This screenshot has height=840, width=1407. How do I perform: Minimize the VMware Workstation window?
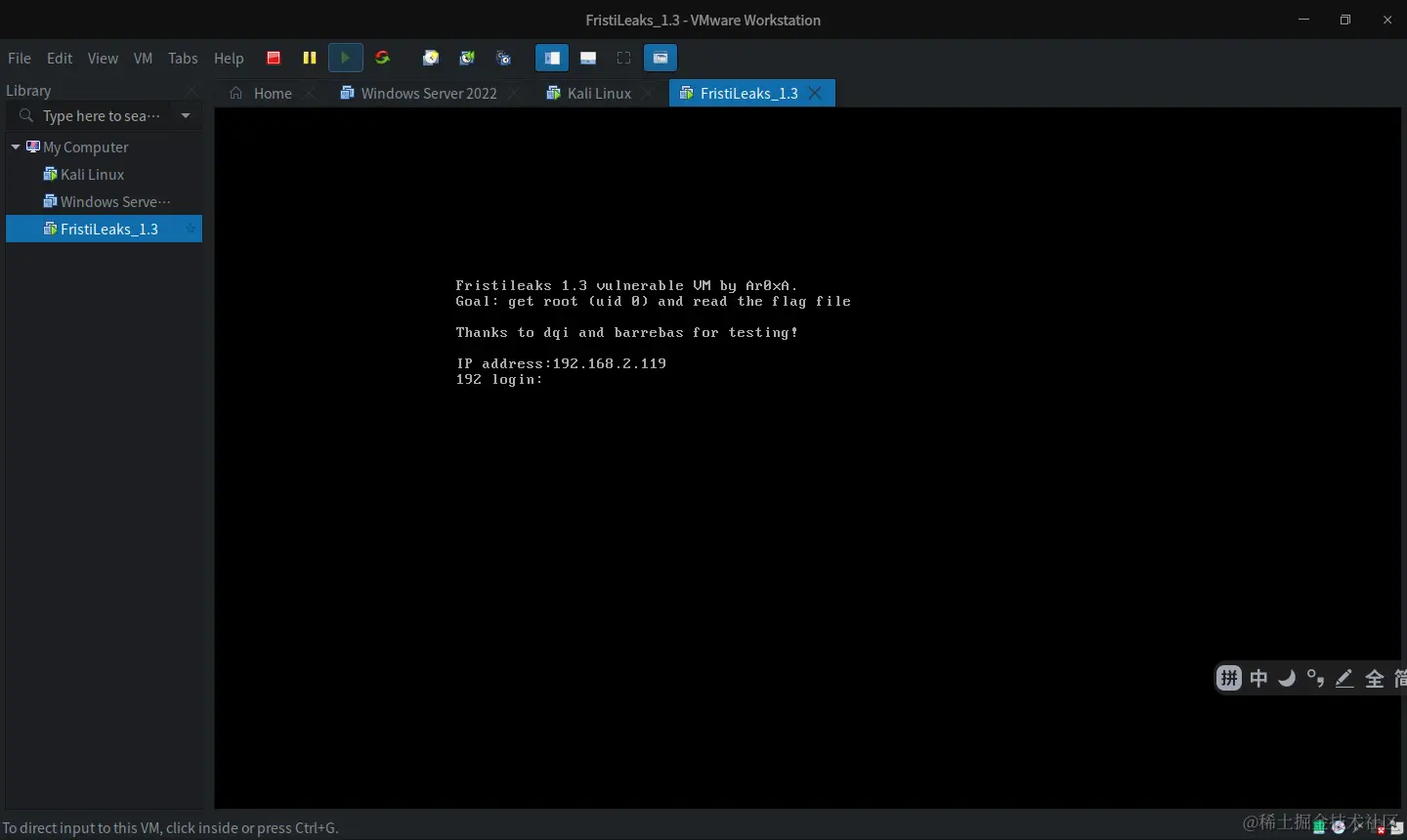click(1303, 20)
